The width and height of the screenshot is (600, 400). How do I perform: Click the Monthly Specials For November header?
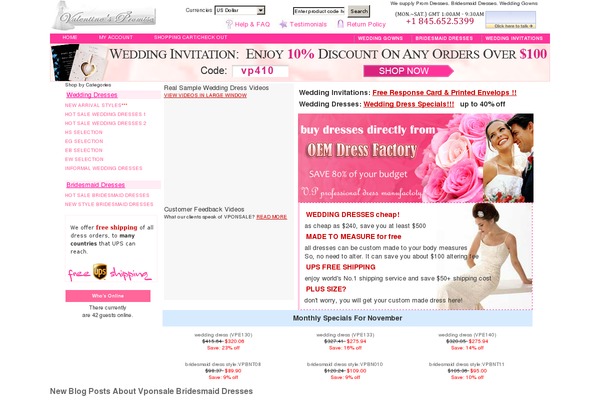coord(347,318)
